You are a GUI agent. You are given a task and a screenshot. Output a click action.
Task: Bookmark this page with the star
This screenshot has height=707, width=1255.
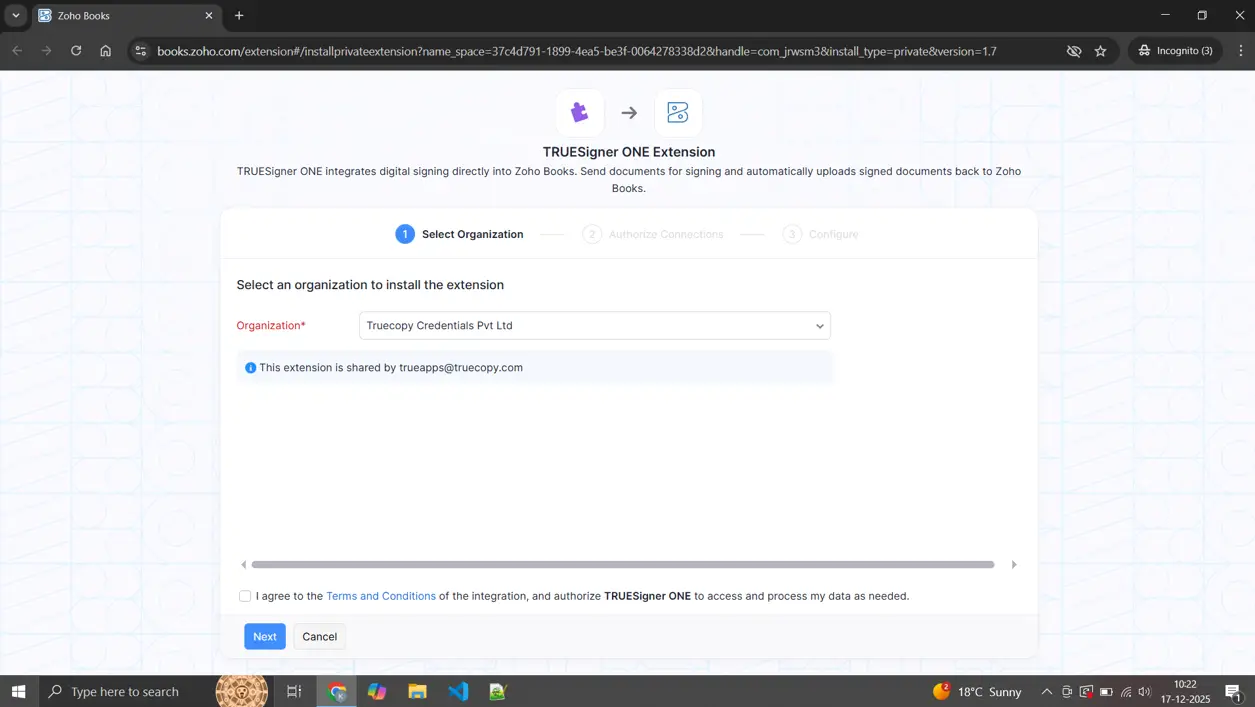[1101, 51]
